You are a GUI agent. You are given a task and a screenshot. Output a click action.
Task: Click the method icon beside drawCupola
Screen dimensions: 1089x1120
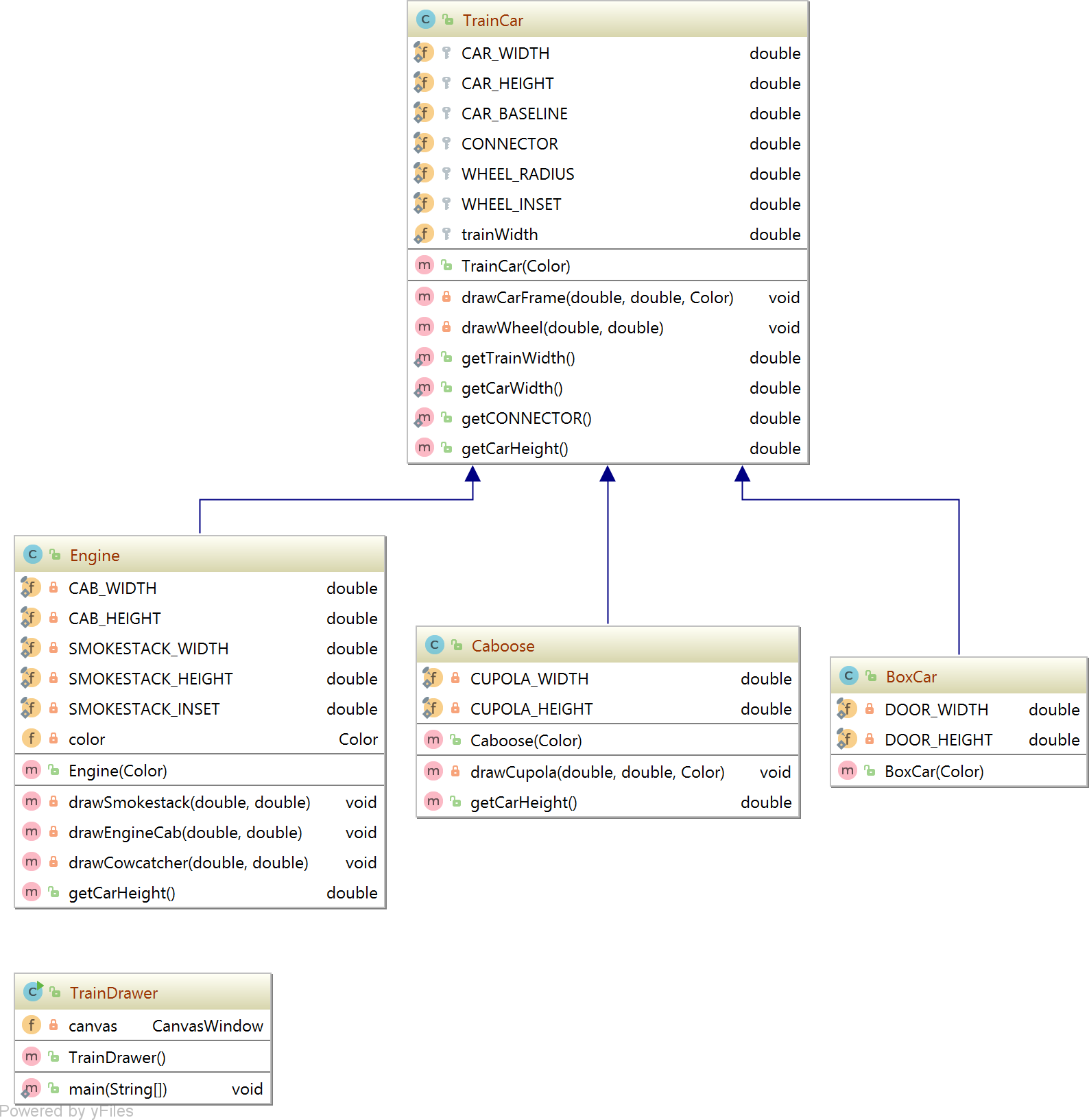click(x=433, y=772)
